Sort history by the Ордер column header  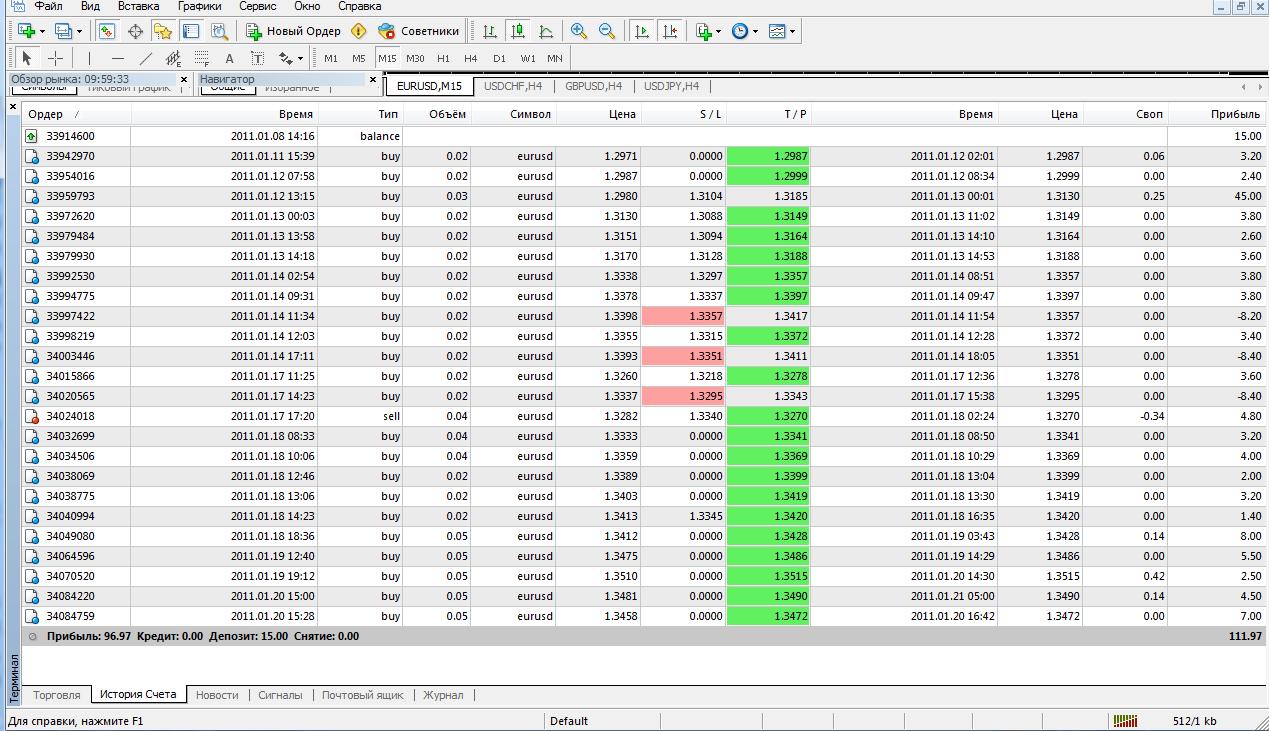click(x=76, y=114)
